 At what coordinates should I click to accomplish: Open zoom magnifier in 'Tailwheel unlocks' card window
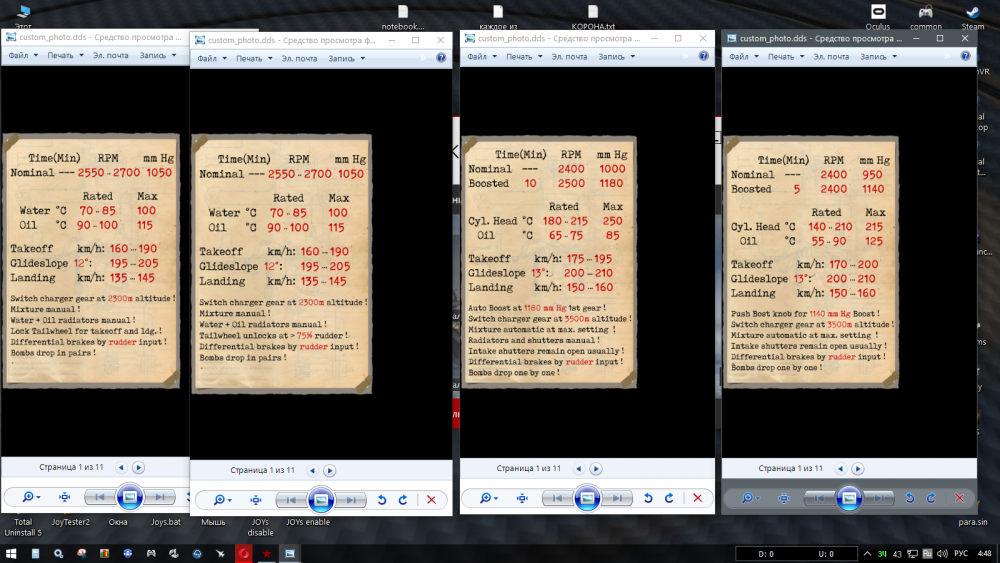[x=222, y=500]
